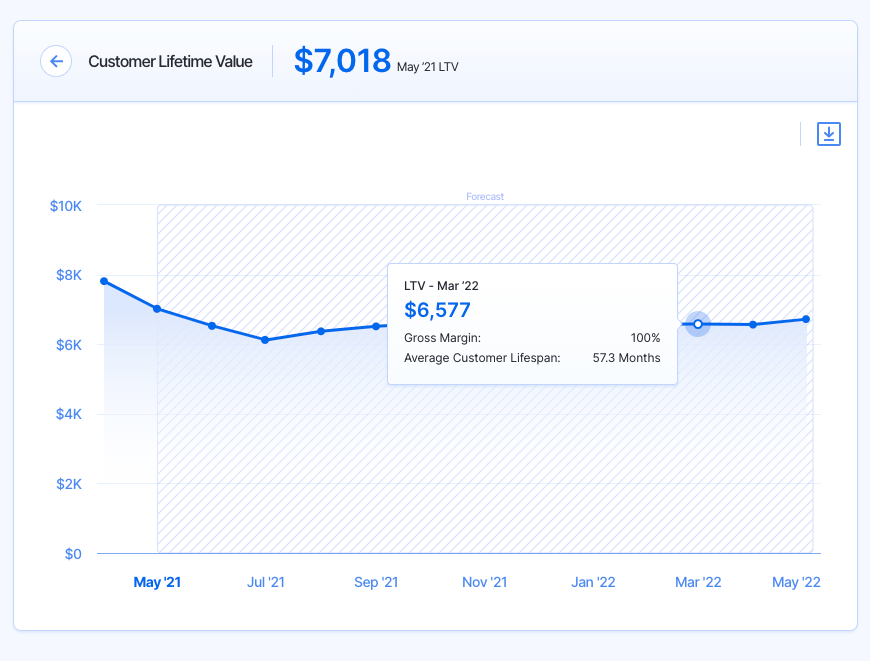This screenshot has width=870, height=661.
Task: Click the Nov '21 x-axis label
Action: point(484,582)
